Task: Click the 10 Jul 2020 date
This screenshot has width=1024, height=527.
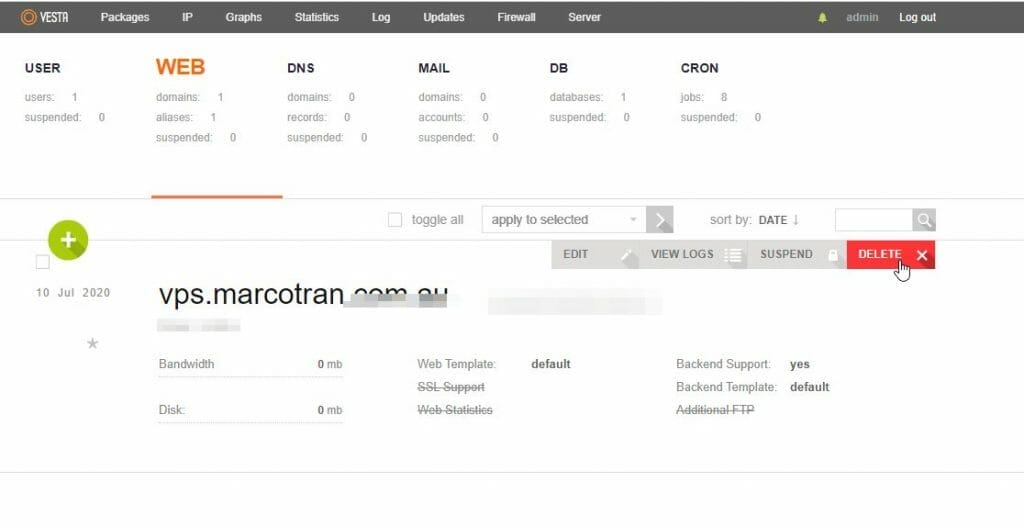Action: point(73,293)
